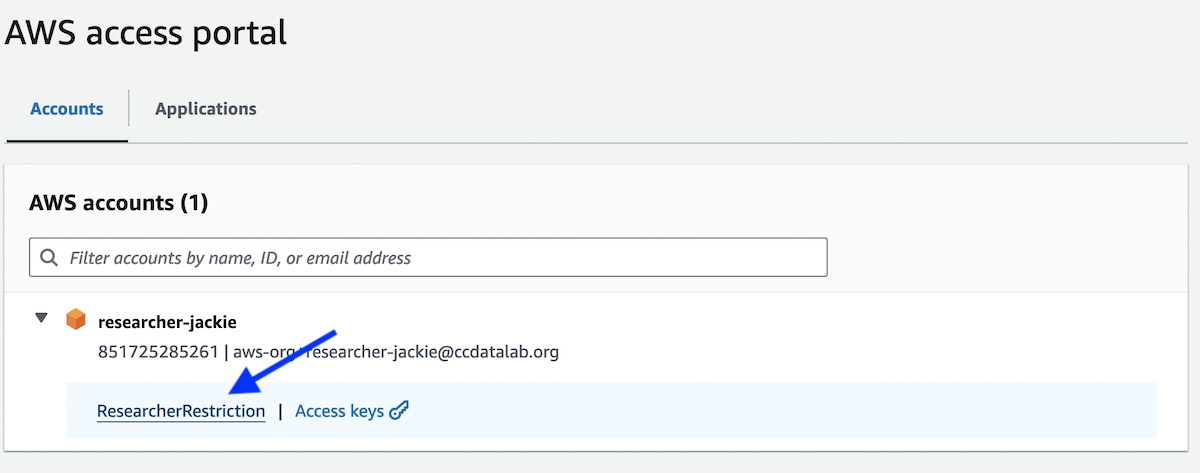
Task: Collapse the researcher-jackie account triangle
Action: [x=41, y=318]
